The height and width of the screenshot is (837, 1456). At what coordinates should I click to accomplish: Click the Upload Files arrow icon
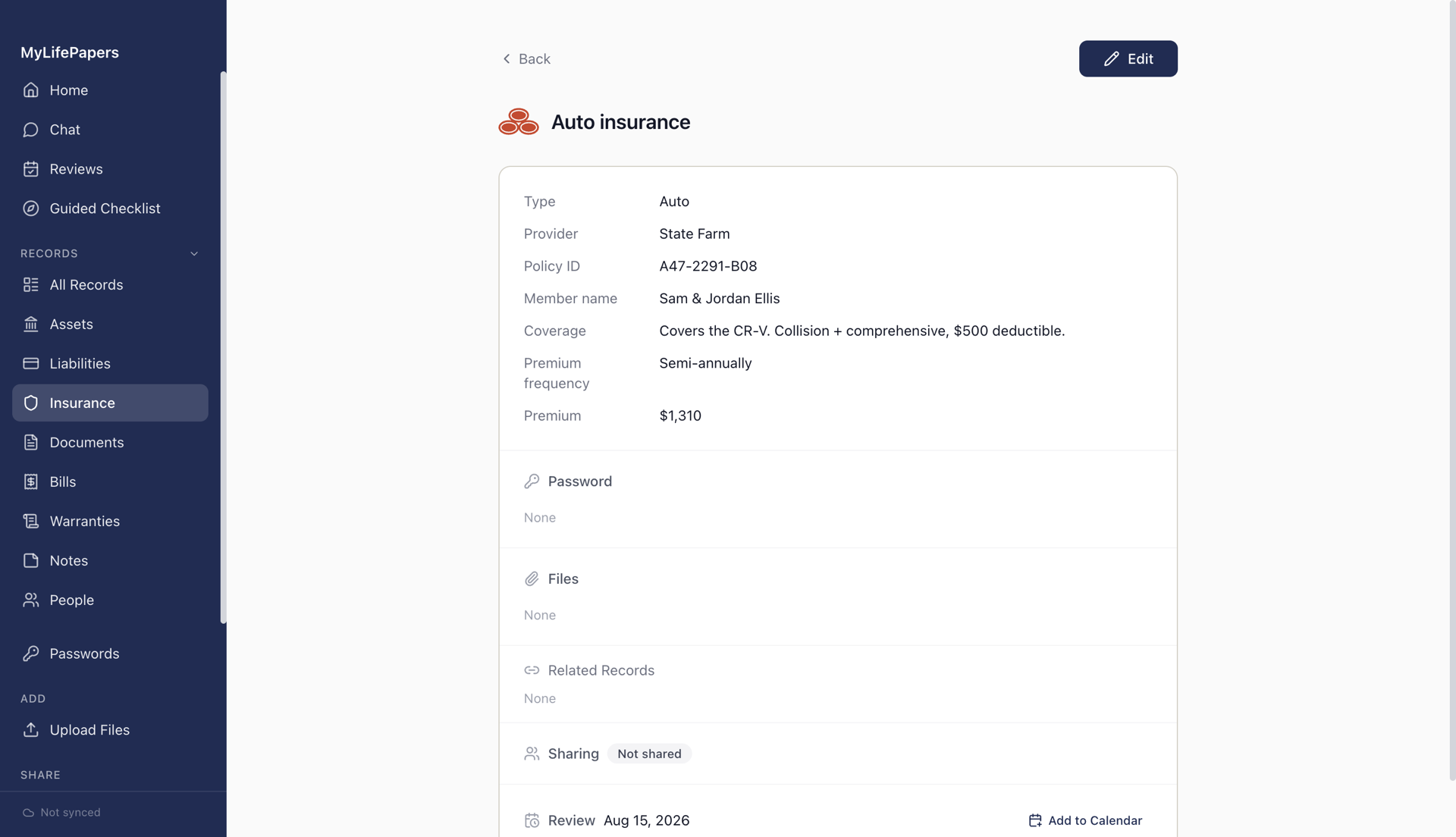(30, 730)
